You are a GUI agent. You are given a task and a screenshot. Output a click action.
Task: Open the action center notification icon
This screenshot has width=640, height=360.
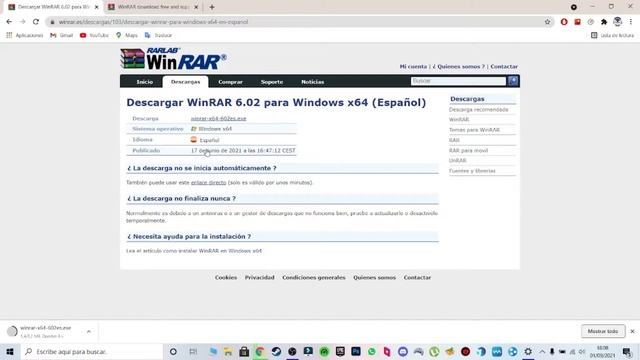(x=627, y=351)
